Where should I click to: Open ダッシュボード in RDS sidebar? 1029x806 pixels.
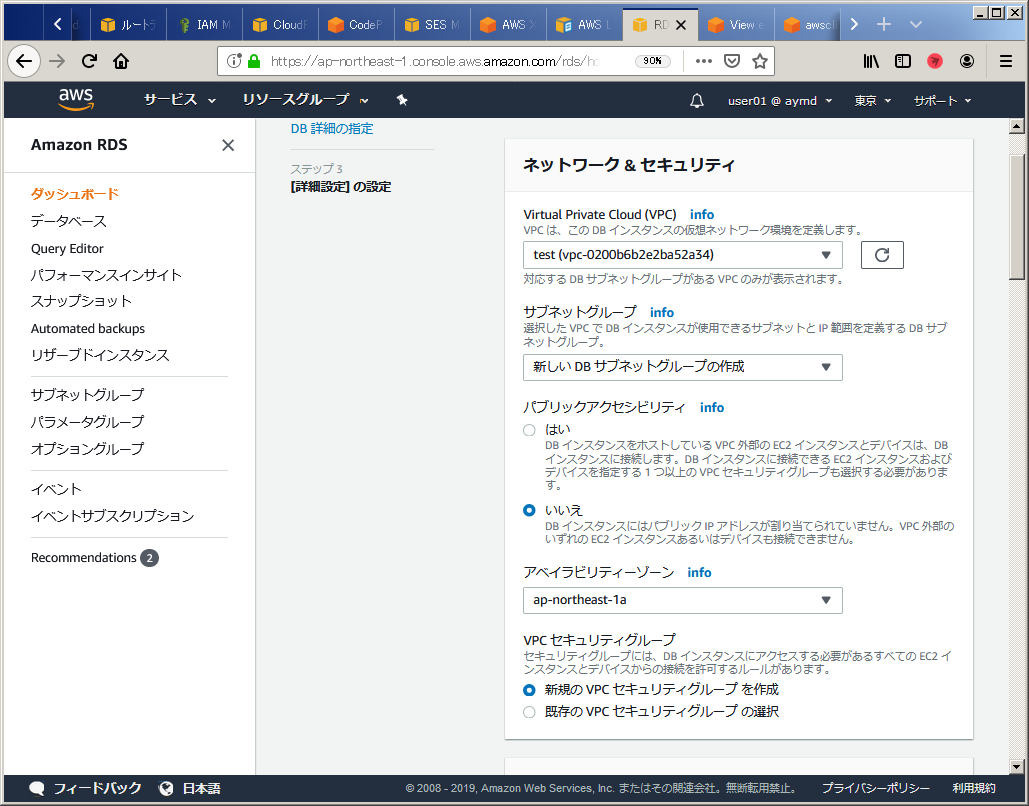pos(75,194)
